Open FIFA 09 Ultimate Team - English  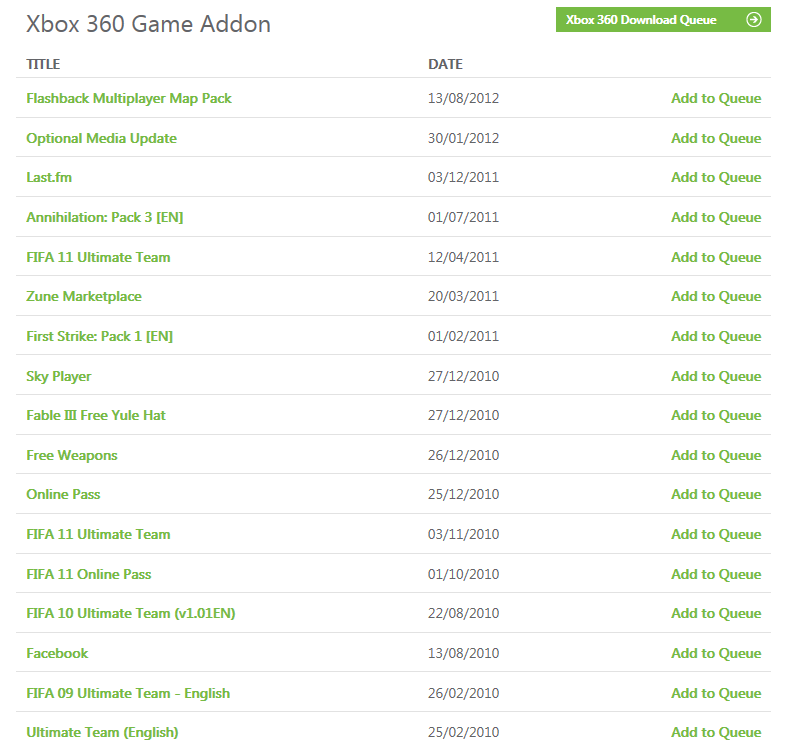128,693
